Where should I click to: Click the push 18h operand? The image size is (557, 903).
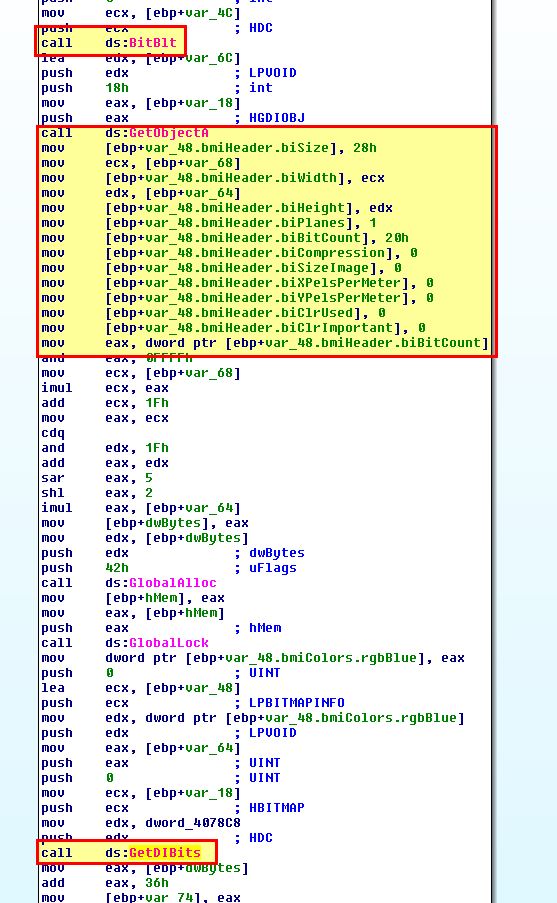tap(117, 88)
